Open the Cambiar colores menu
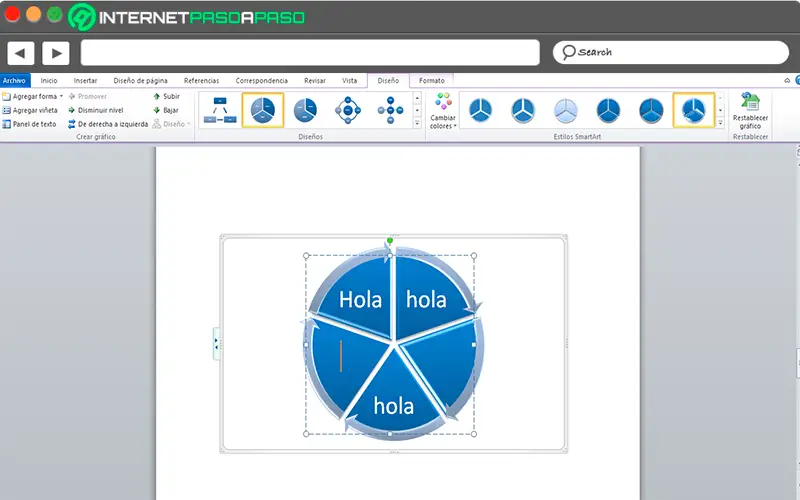The height and width of the screenshot is (500, 800). [443, 111]
